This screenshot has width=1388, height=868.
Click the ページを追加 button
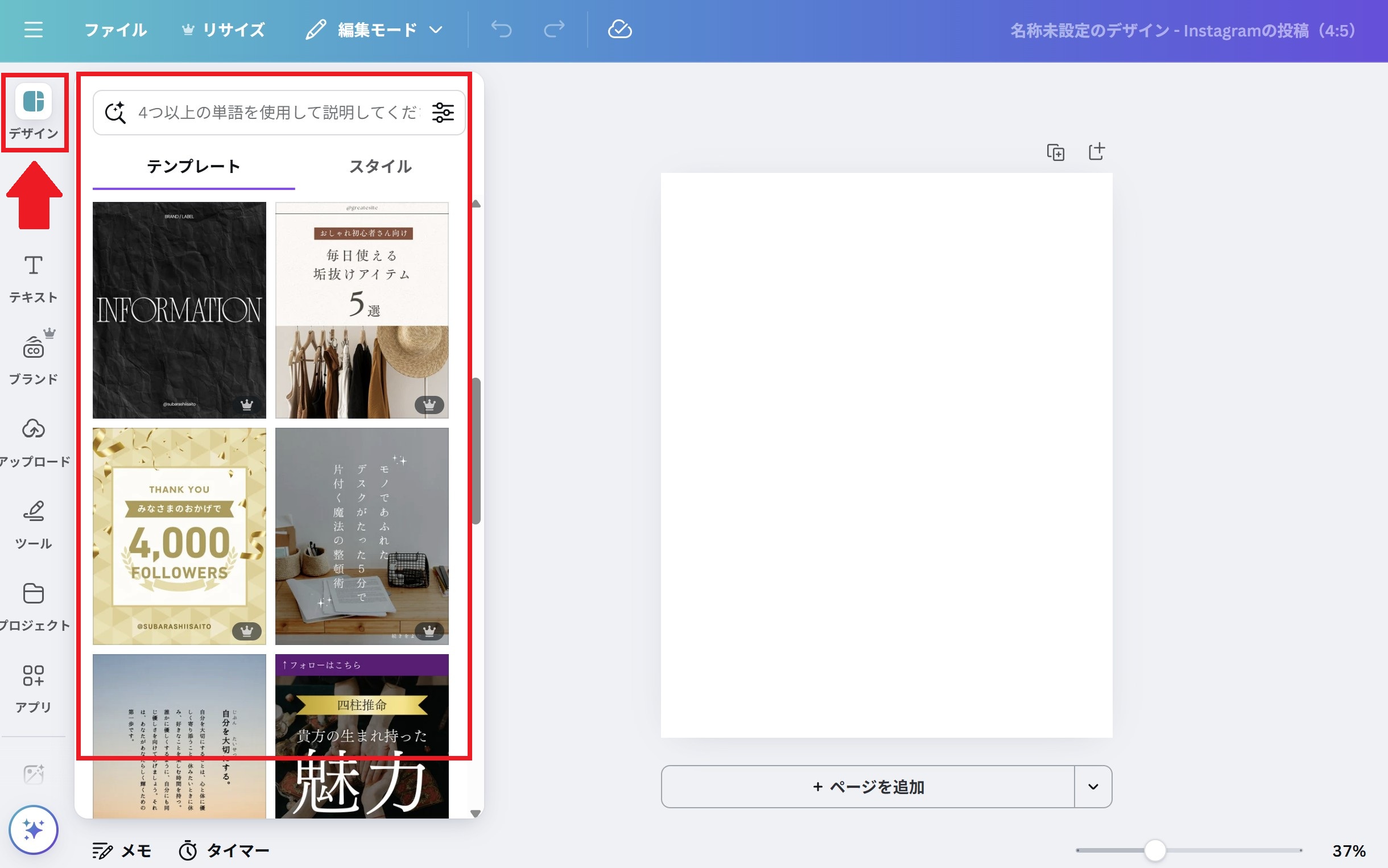867,787
